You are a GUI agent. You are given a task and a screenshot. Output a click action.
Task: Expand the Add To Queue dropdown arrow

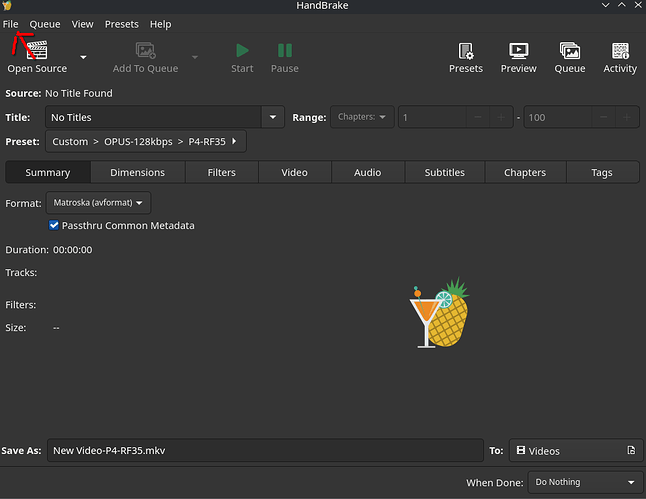pos(195,57)
